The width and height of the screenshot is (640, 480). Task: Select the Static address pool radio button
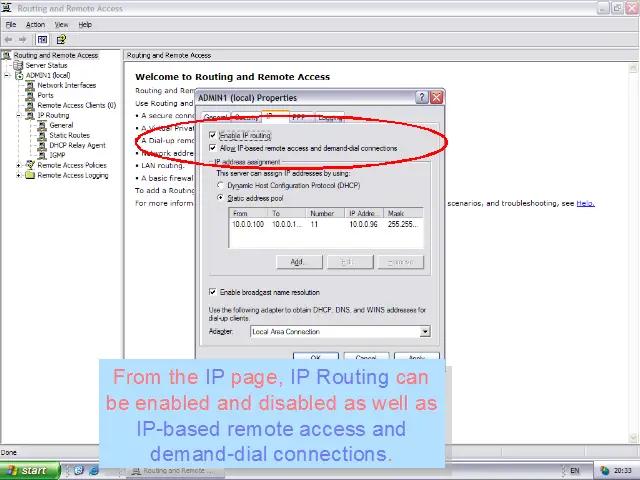tap(221, 198)
